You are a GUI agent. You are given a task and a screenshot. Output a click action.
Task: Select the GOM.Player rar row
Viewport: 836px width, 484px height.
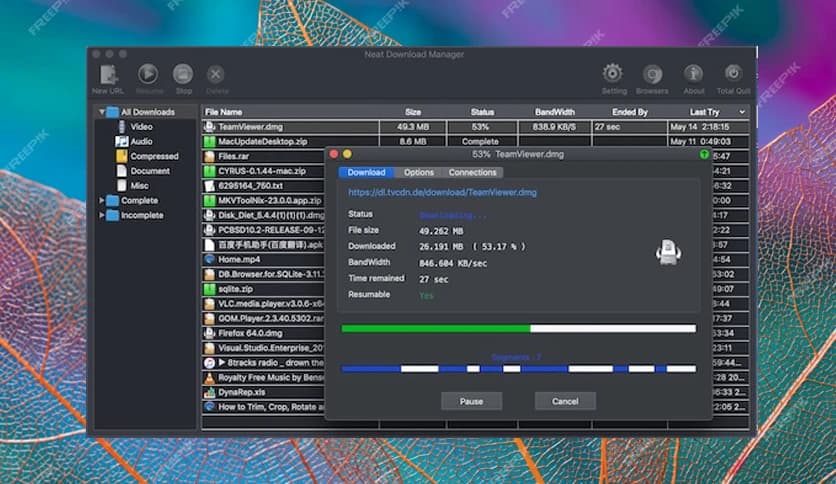point(264,319)
